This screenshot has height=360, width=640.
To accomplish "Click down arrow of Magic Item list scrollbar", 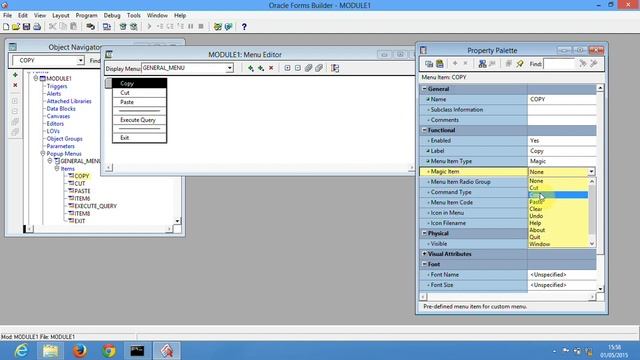I will [x=592, y=244].
